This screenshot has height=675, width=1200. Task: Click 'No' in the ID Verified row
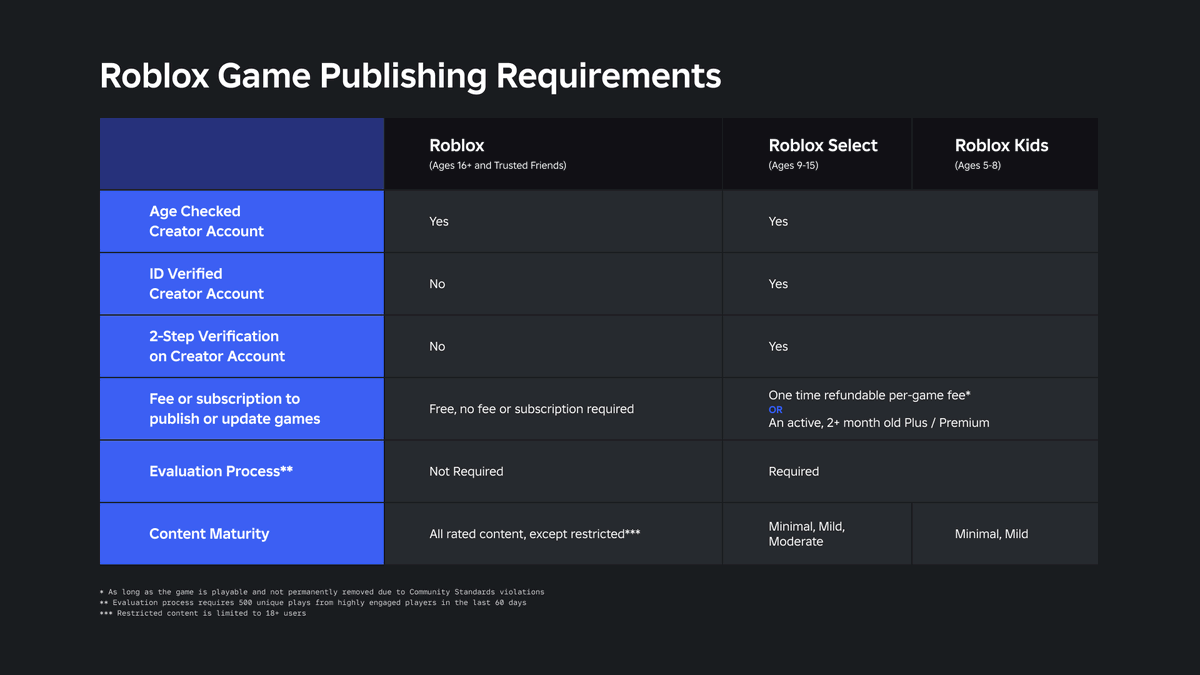click(437, 284)
